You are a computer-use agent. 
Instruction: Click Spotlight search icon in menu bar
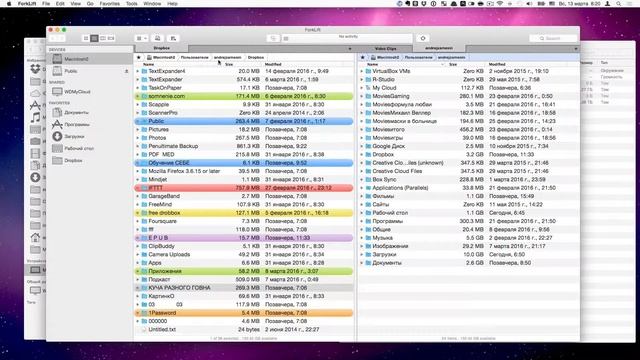coord(619,4)
